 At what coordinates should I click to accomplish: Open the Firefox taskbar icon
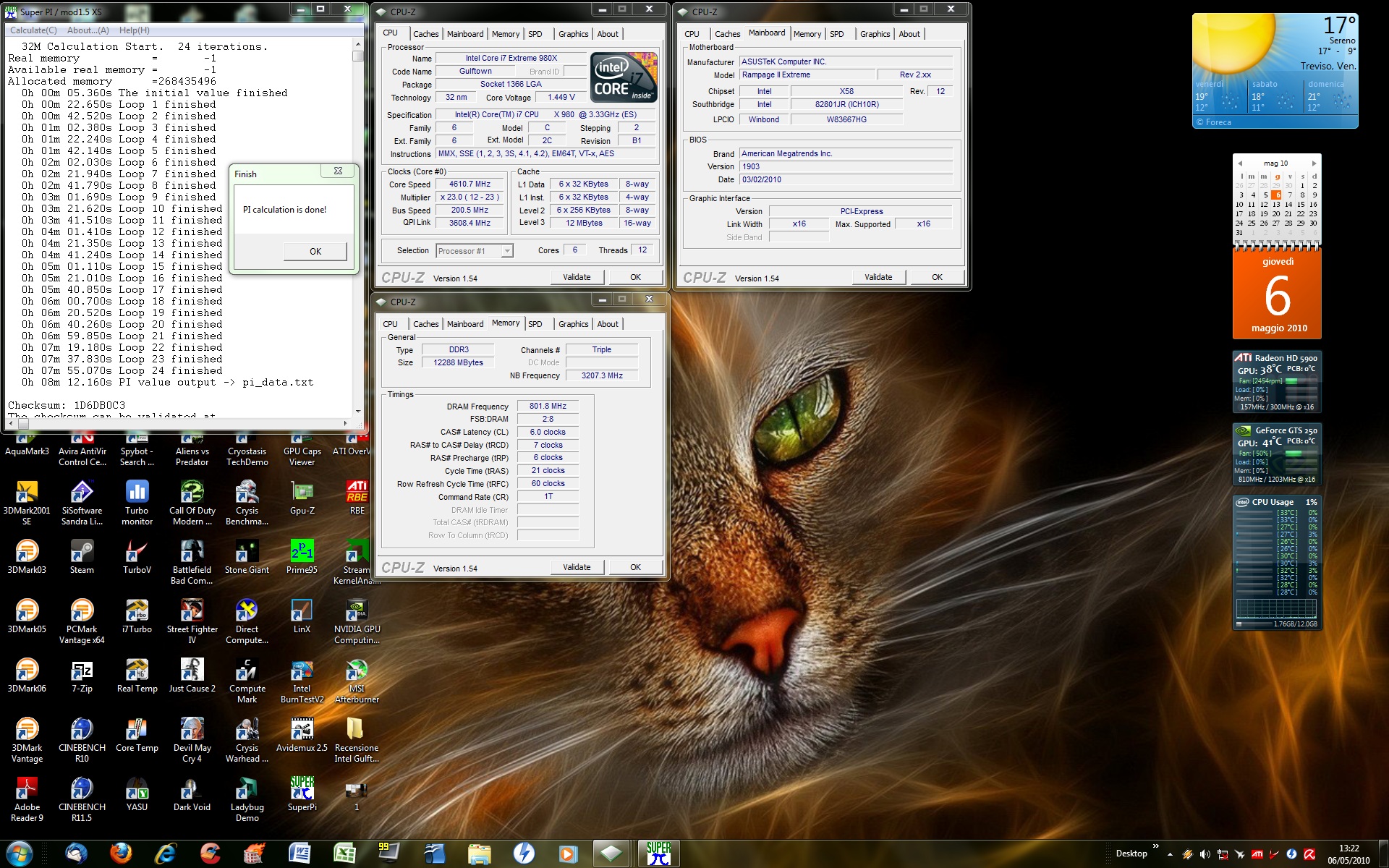click(121, 854)
